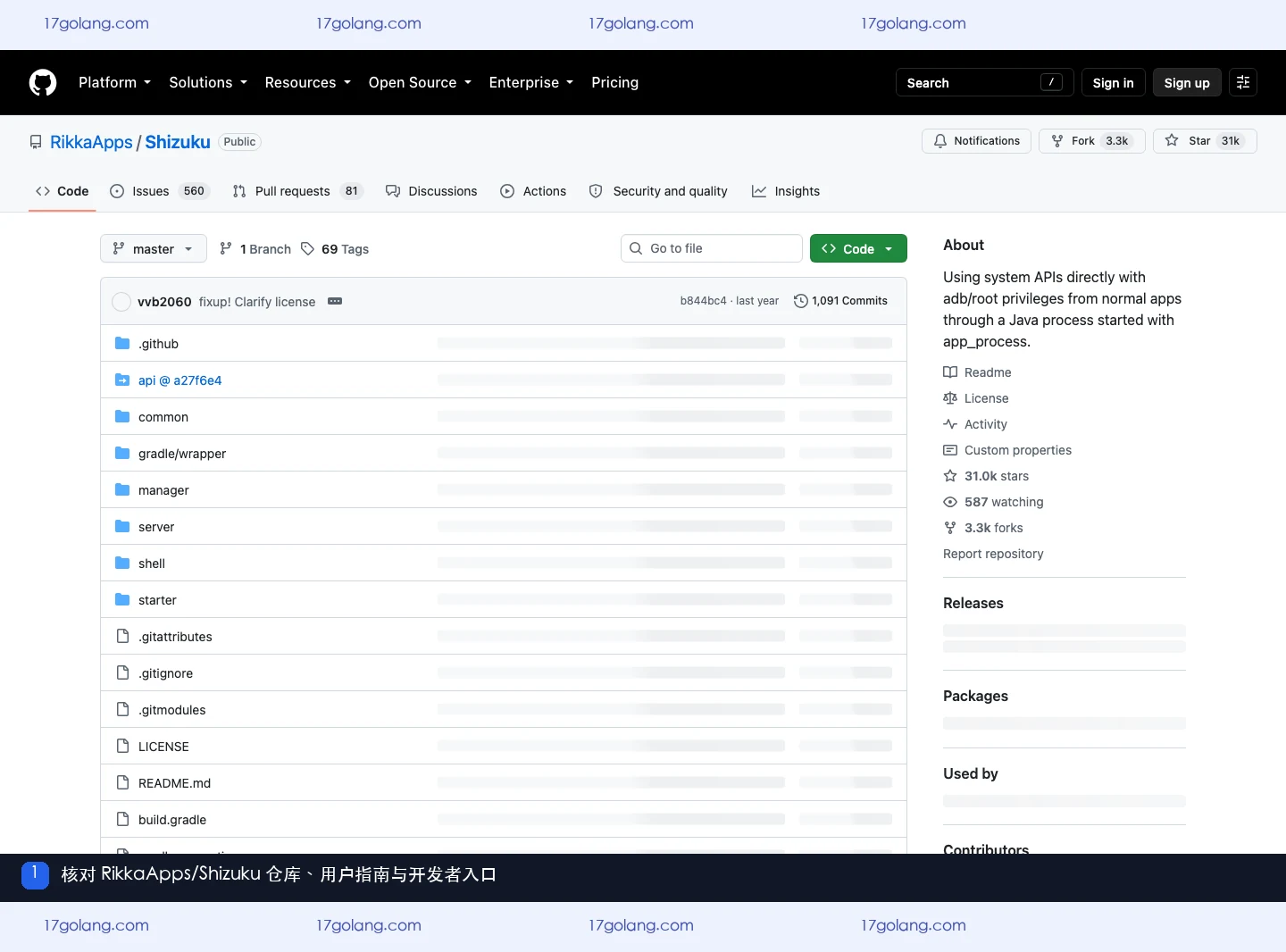This screenshot has width=1286, height=952.
Task: Switch to the Pull requests tab
Action: 297,191
